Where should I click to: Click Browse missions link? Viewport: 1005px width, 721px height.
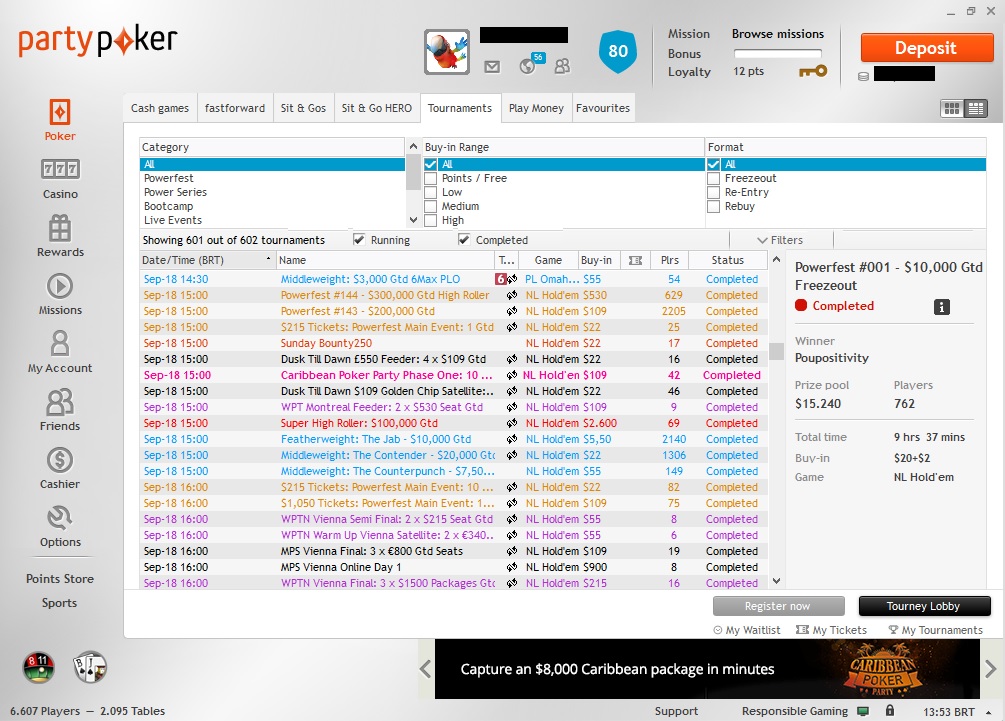pyautogui.click(x=777, y=34)
